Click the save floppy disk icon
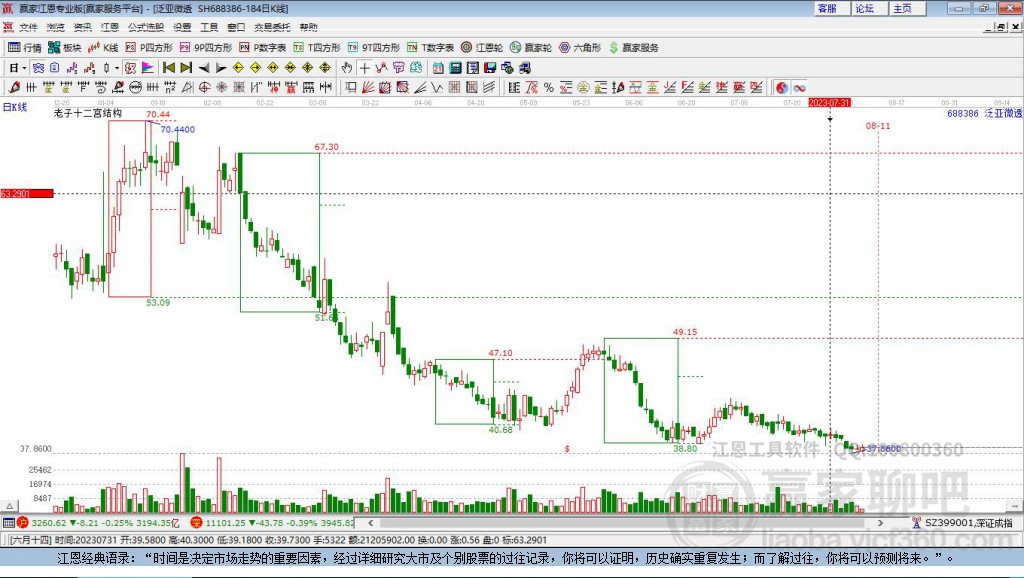 pos(490,68)
